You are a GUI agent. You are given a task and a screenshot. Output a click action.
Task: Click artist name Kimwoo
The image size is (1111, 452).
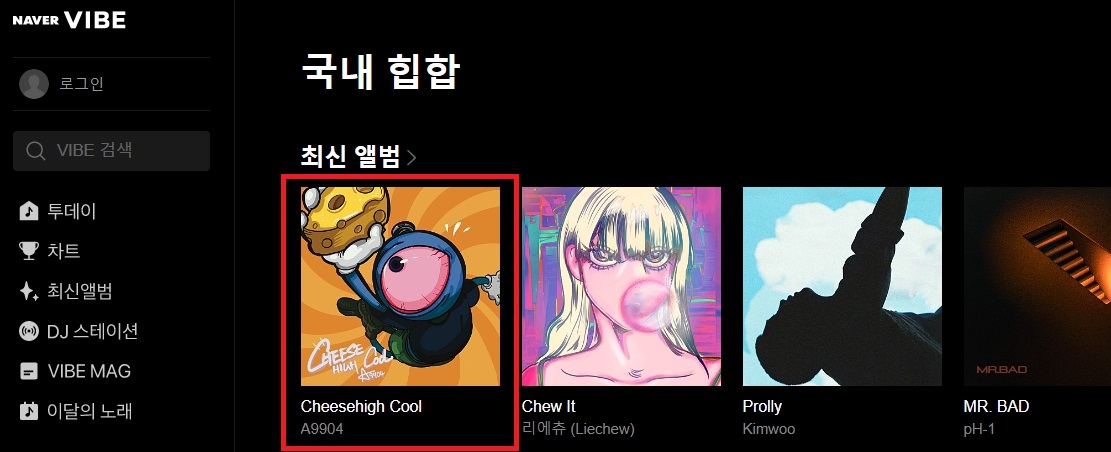[769, 429]
